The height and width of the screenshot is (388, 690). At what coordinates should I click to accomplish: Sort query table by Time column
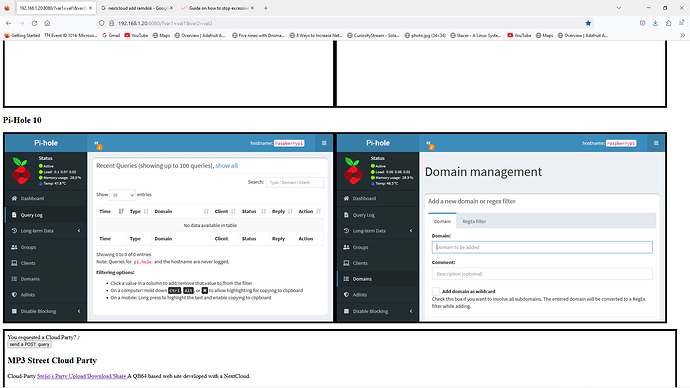[x=111, y=212]
